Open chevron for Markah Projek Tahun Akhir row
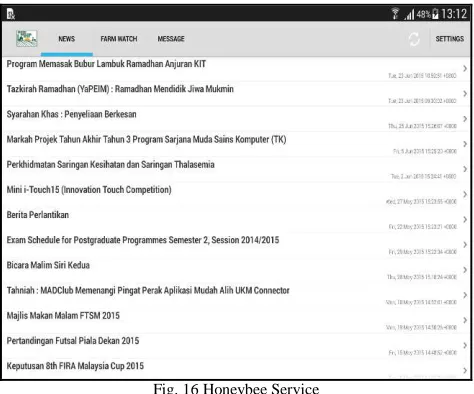Viewport: 474px width, 394px height. tap(465, 144)
